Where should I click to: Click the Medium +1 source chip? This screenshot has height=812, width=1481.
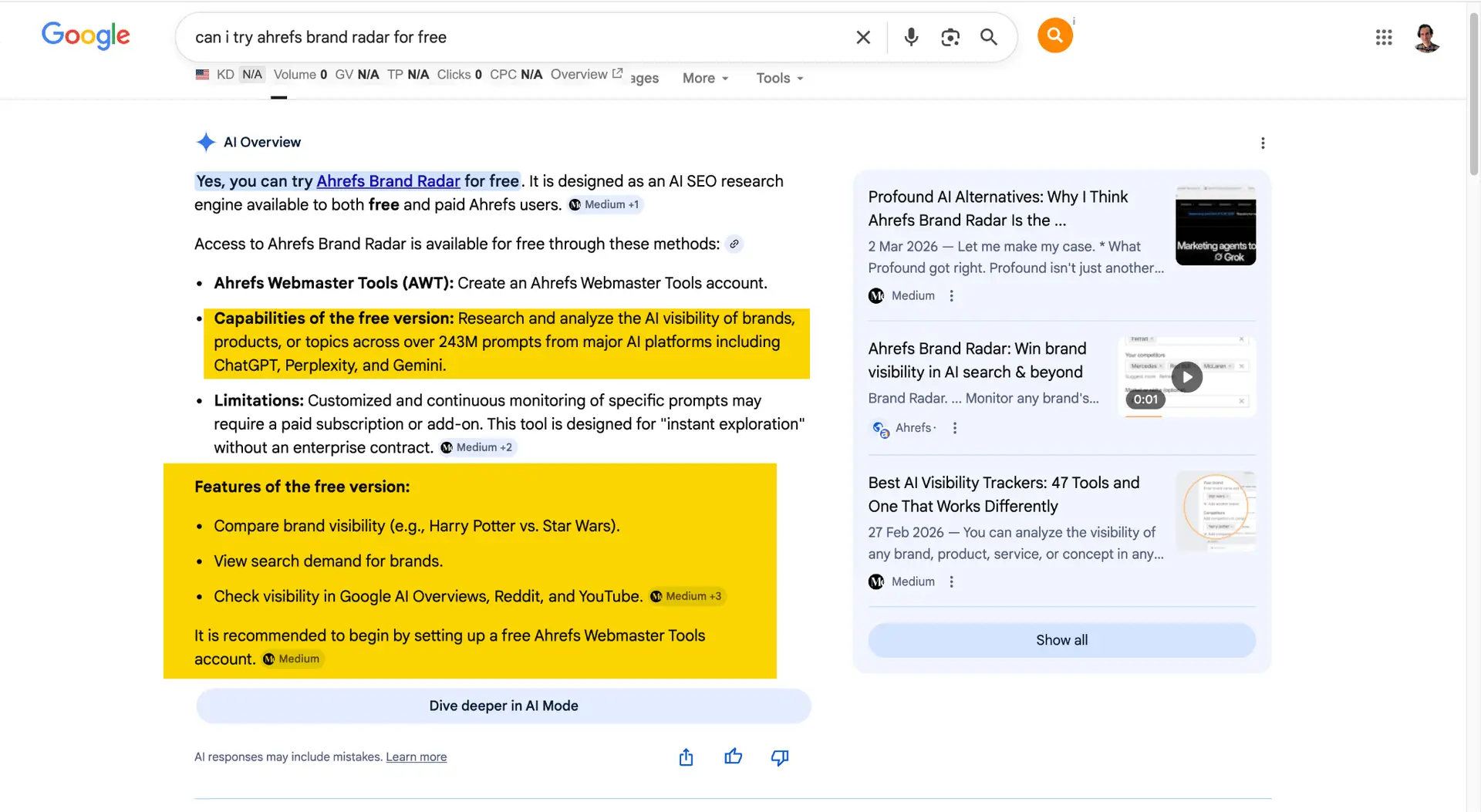[605, 204]
